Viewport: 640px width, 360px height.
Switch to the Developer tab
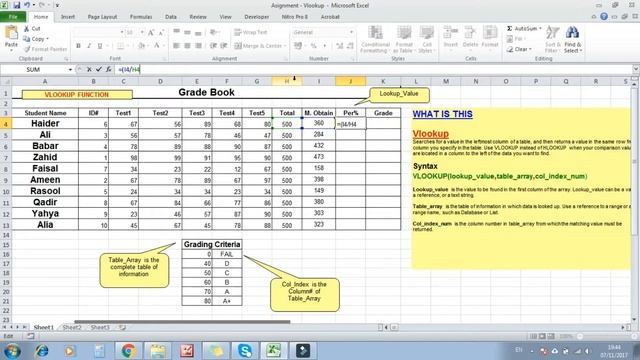257,17
